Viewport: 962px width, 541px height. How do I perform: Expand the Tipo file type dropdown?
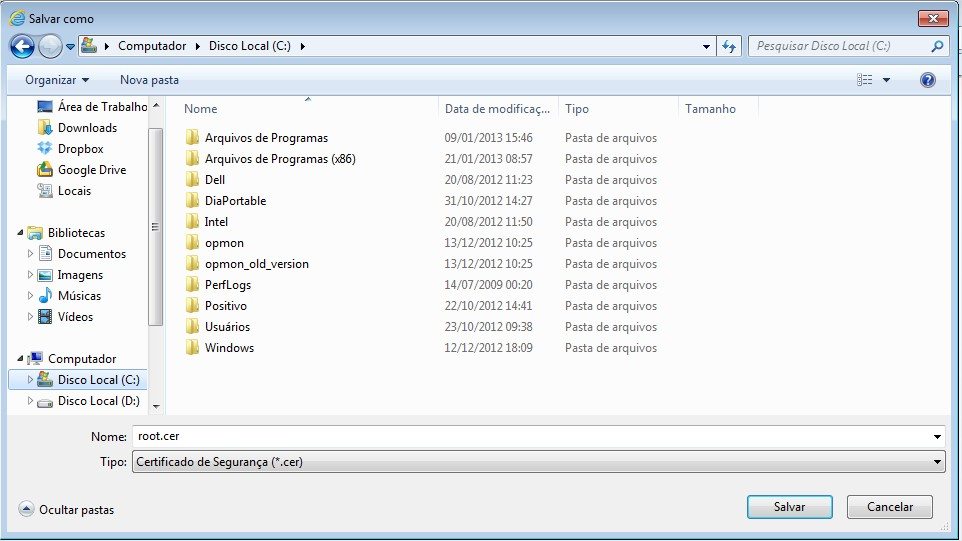(936, 462)
